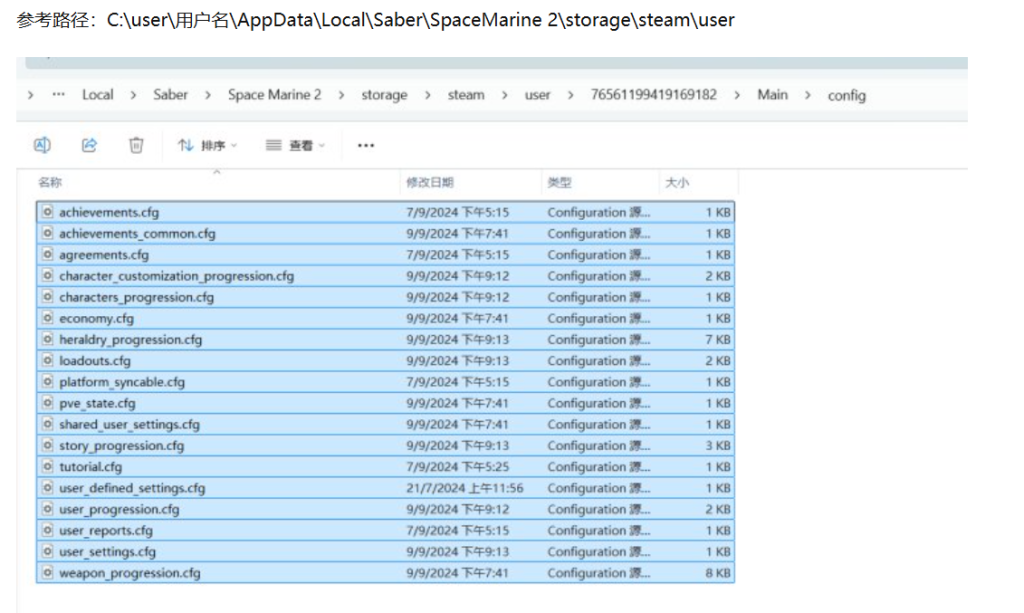Click the Delete trash icon
Image resolution: width=1024 pixels, height=613 pixels.
click(x=136, y=145)
